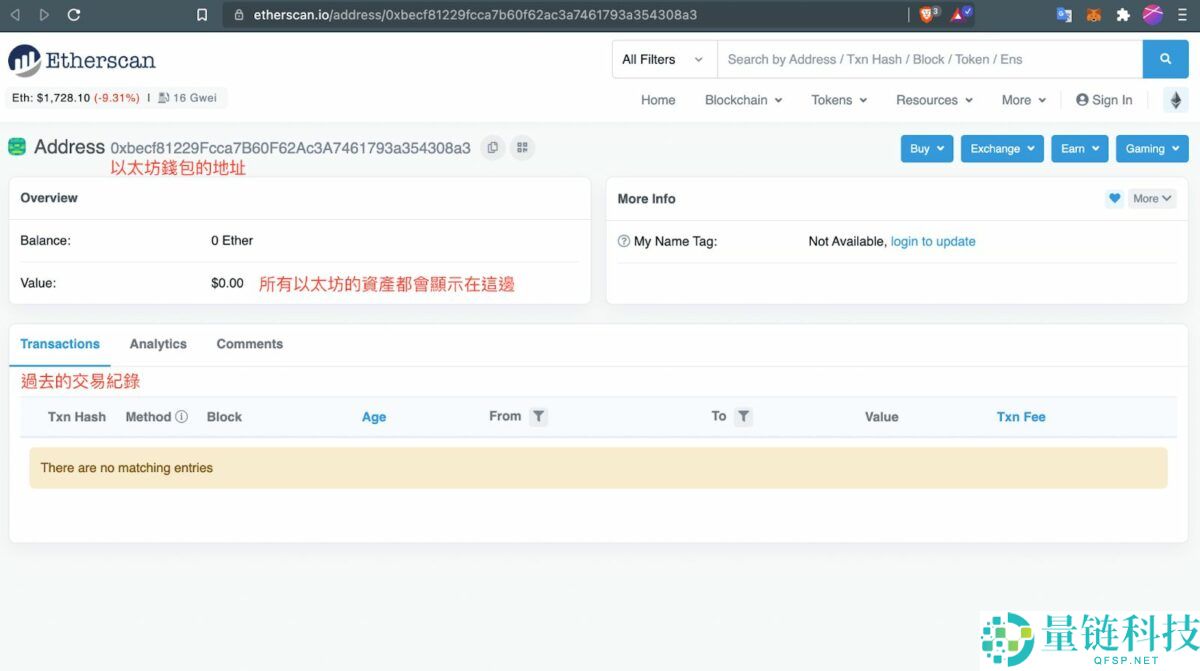Click the Etherscan logo
The image size is (1200, 671).
pyautogui.click(x=82, y=60)
